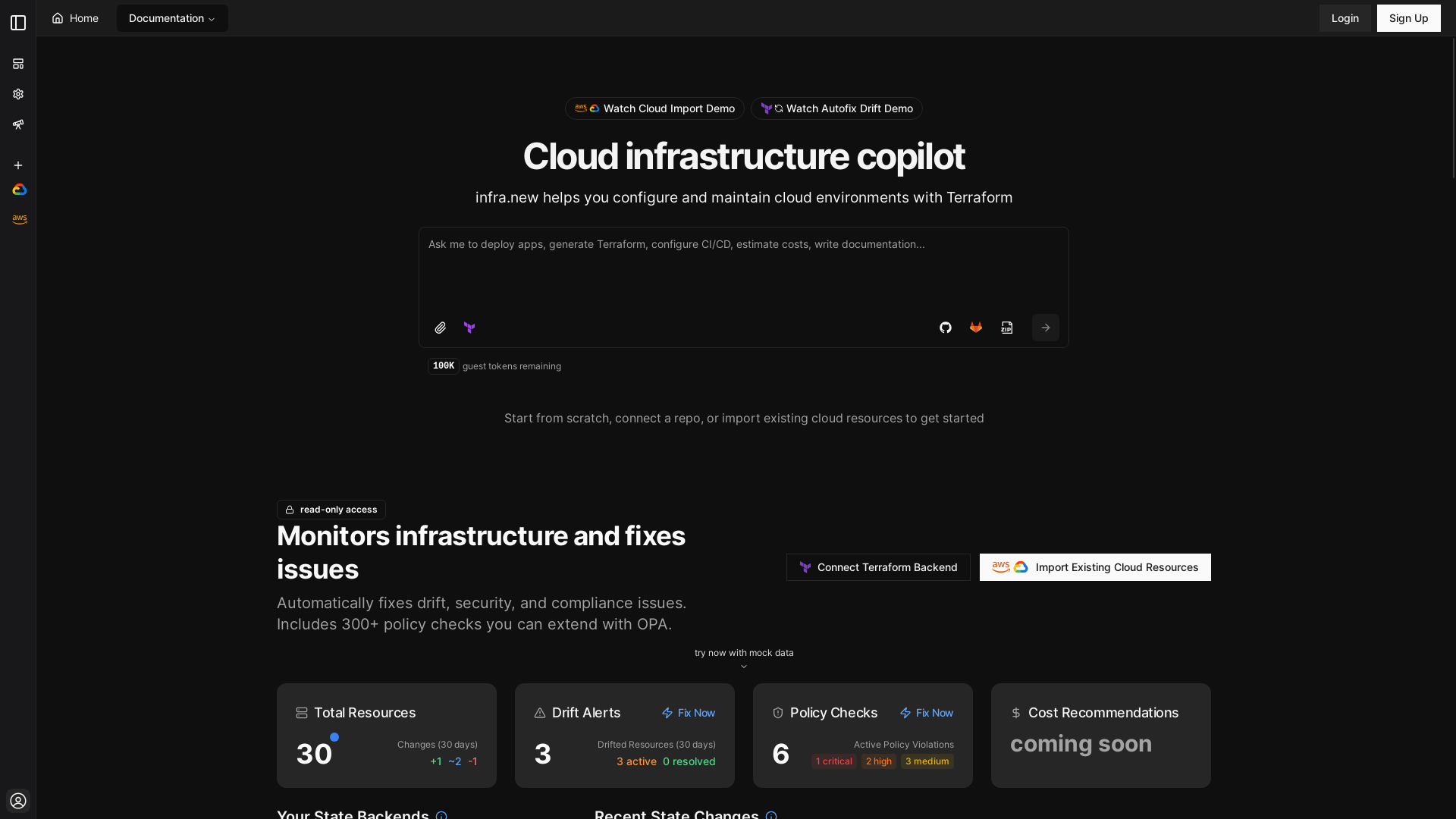Toggle the sidebar panel icon
The image size is (1456, 819).
[x=18, y=23]
